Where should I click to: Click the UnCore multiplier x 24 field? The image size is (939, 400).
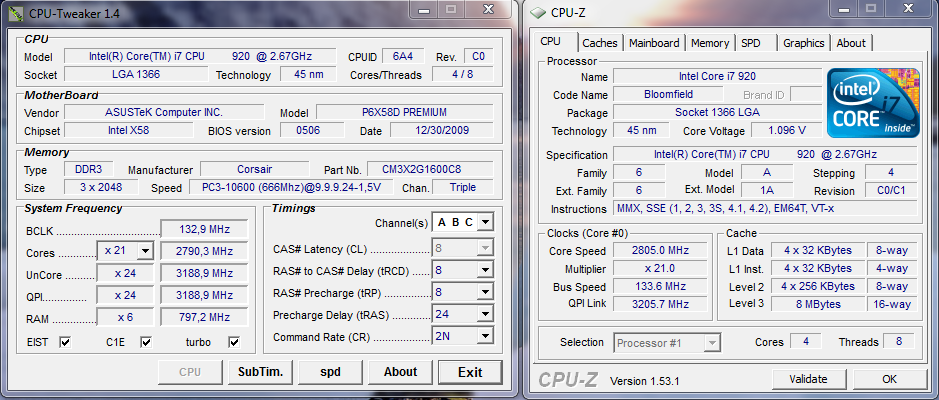coord(125,273)
